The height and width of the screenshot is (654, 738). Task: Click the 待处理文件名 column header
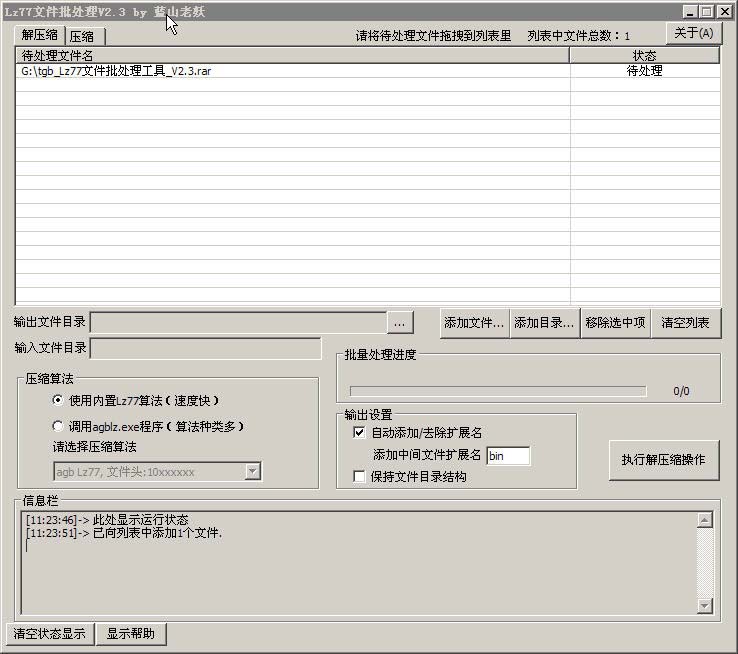pos(292,56)
